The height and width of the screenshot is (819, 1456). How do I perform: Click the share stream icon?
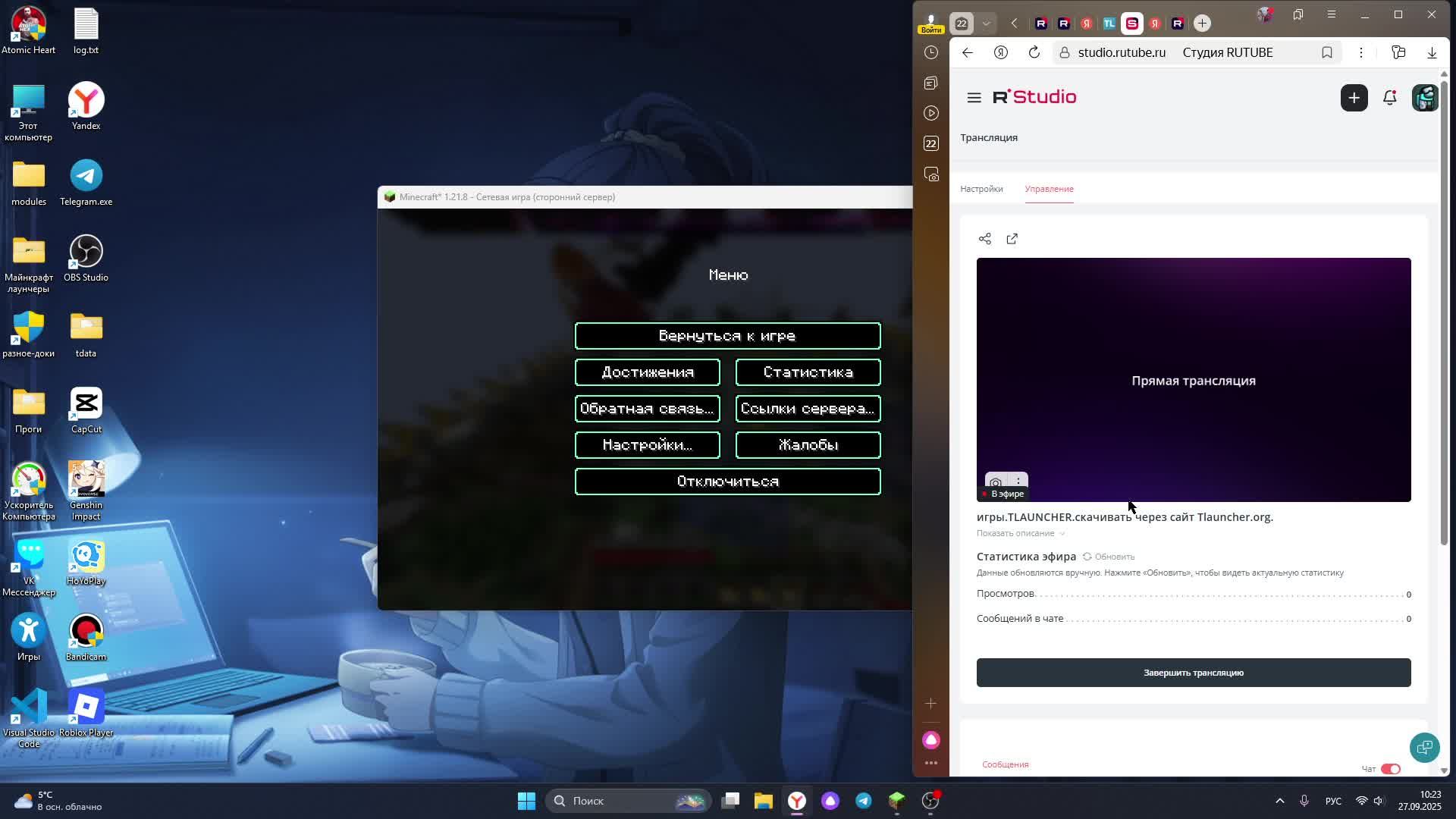click(984, 239)
